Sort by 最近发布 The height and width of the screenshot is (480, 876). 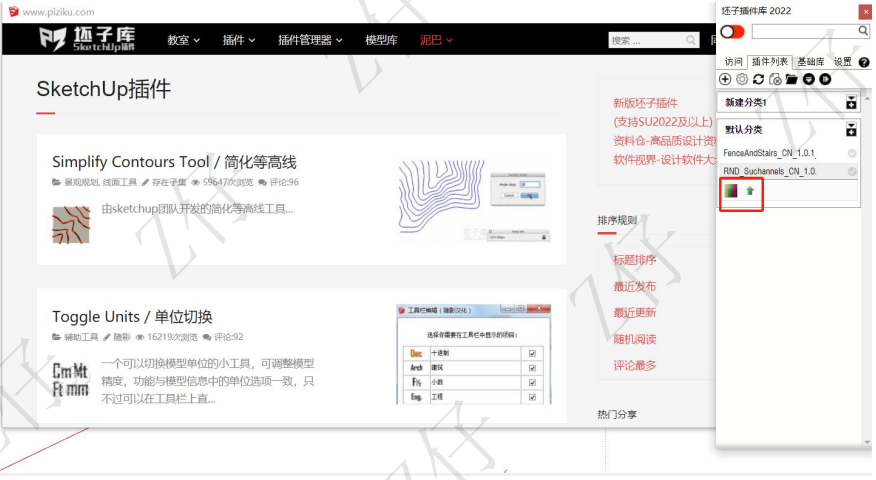[x=635, y=287]
